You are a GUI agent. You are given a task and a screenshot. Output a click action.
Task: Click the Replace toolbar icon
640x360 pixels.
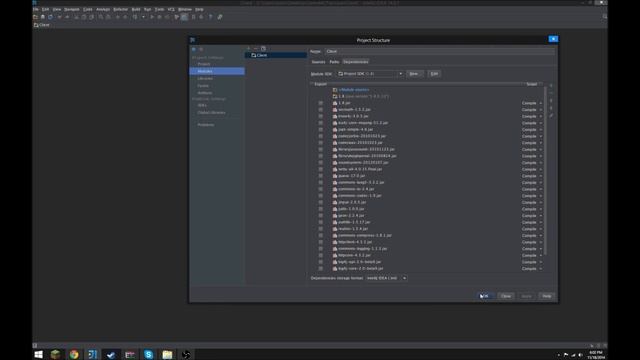tap(109, 17)
